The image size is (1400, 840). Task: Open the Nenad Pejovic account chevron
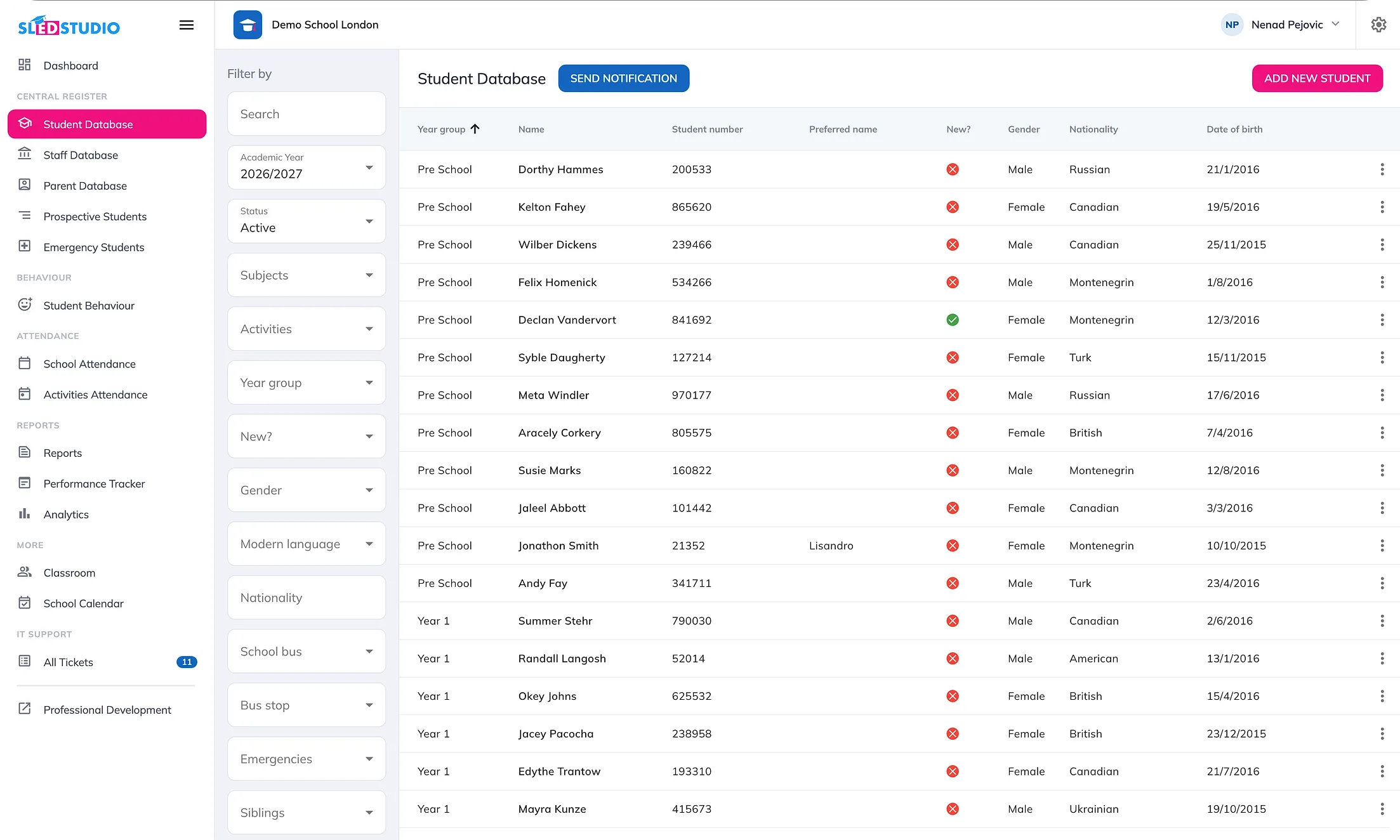(x=1336, y=24)
